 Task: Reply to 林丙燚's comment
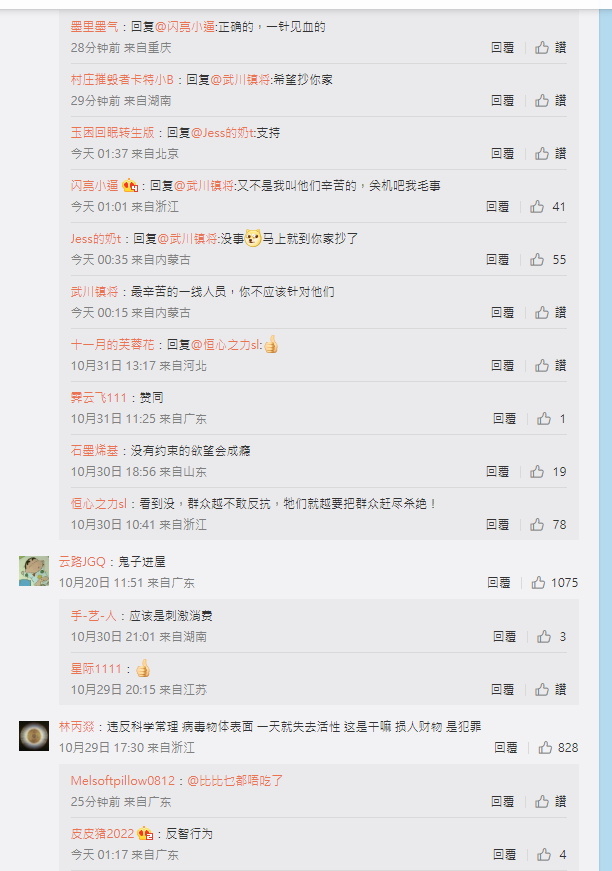click(505, 748)
